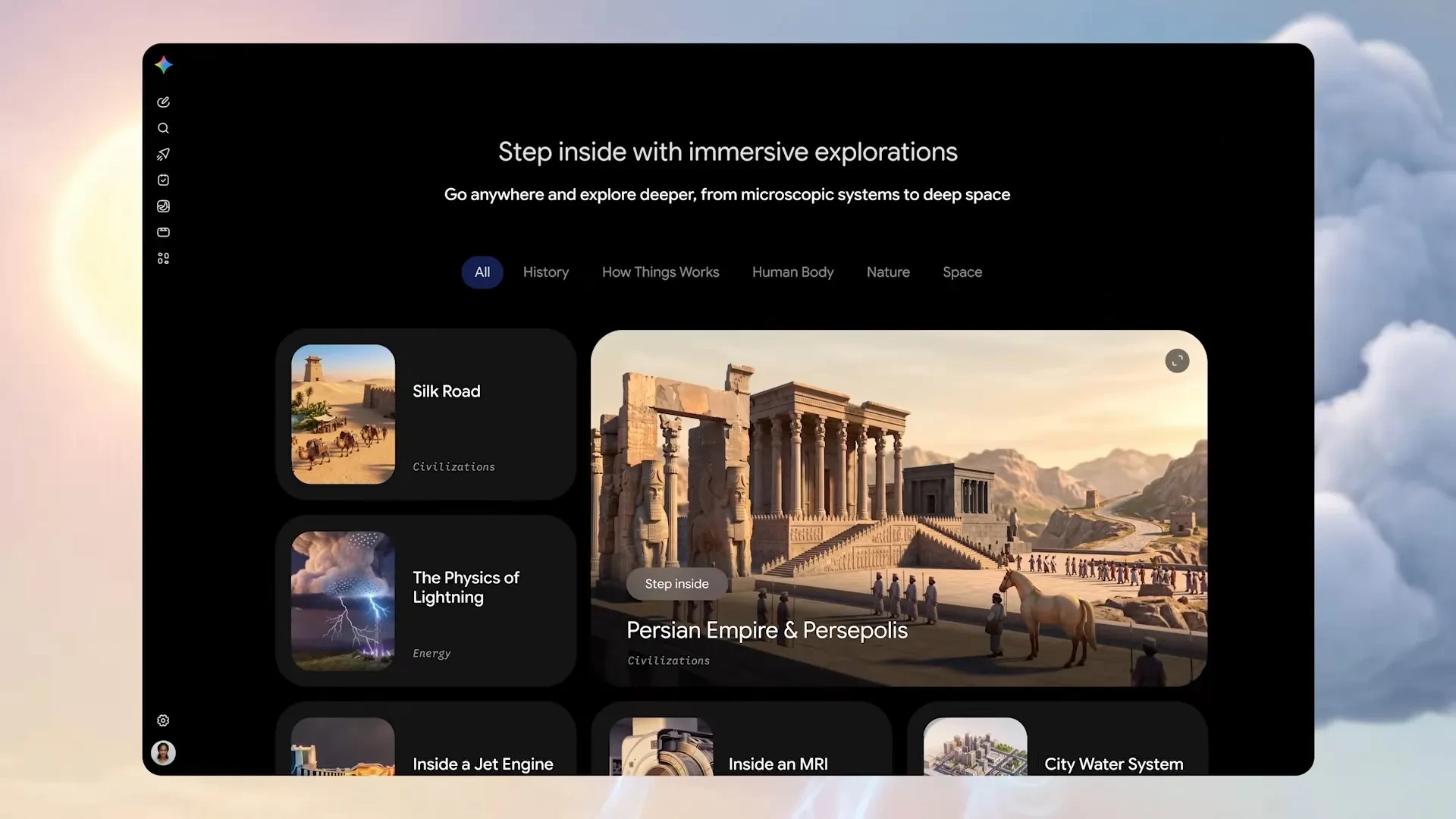Click the Step inside button

point(676,584)
